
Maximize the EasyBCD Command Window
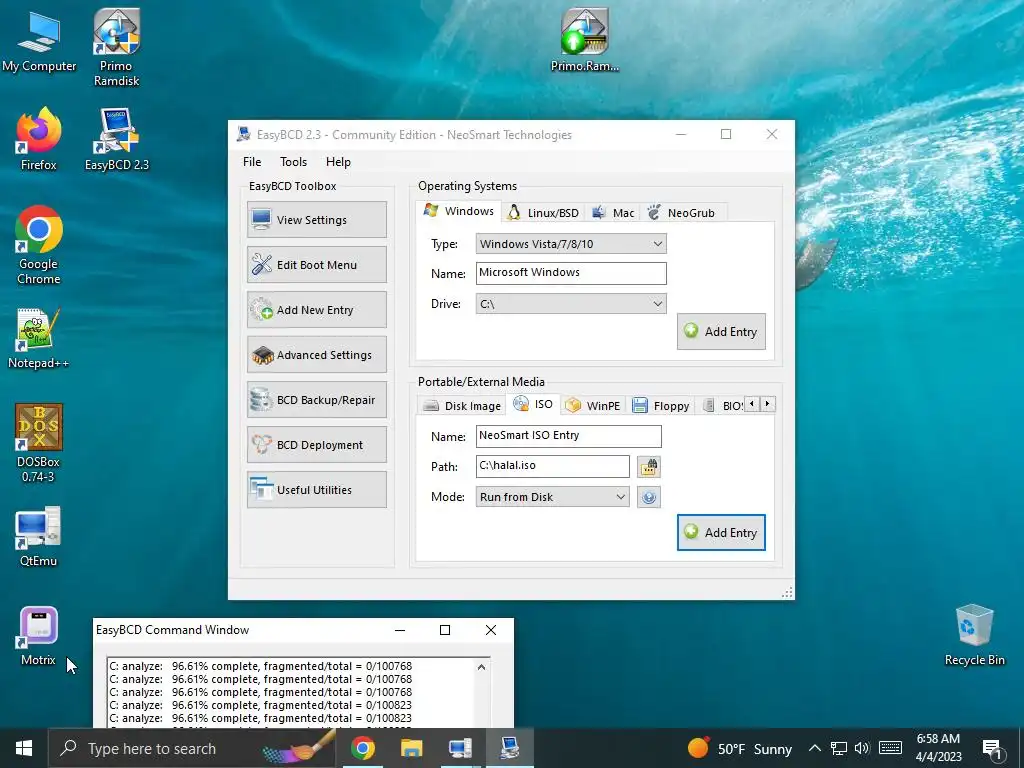445,630
